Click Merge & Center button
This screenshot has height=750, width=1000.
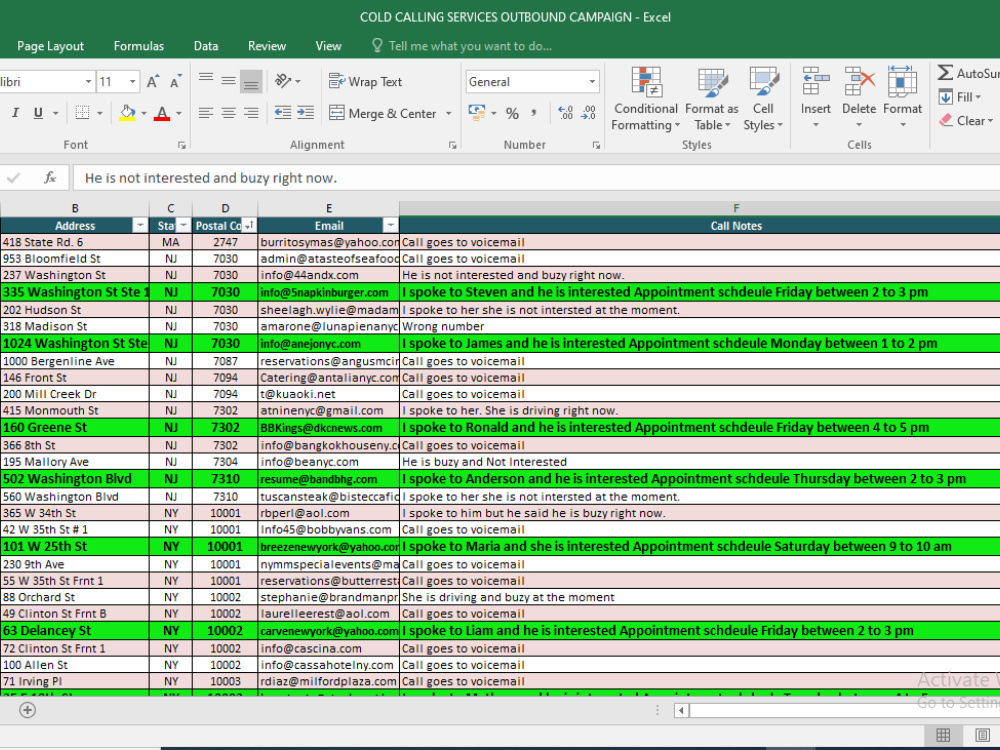(383, 114)
